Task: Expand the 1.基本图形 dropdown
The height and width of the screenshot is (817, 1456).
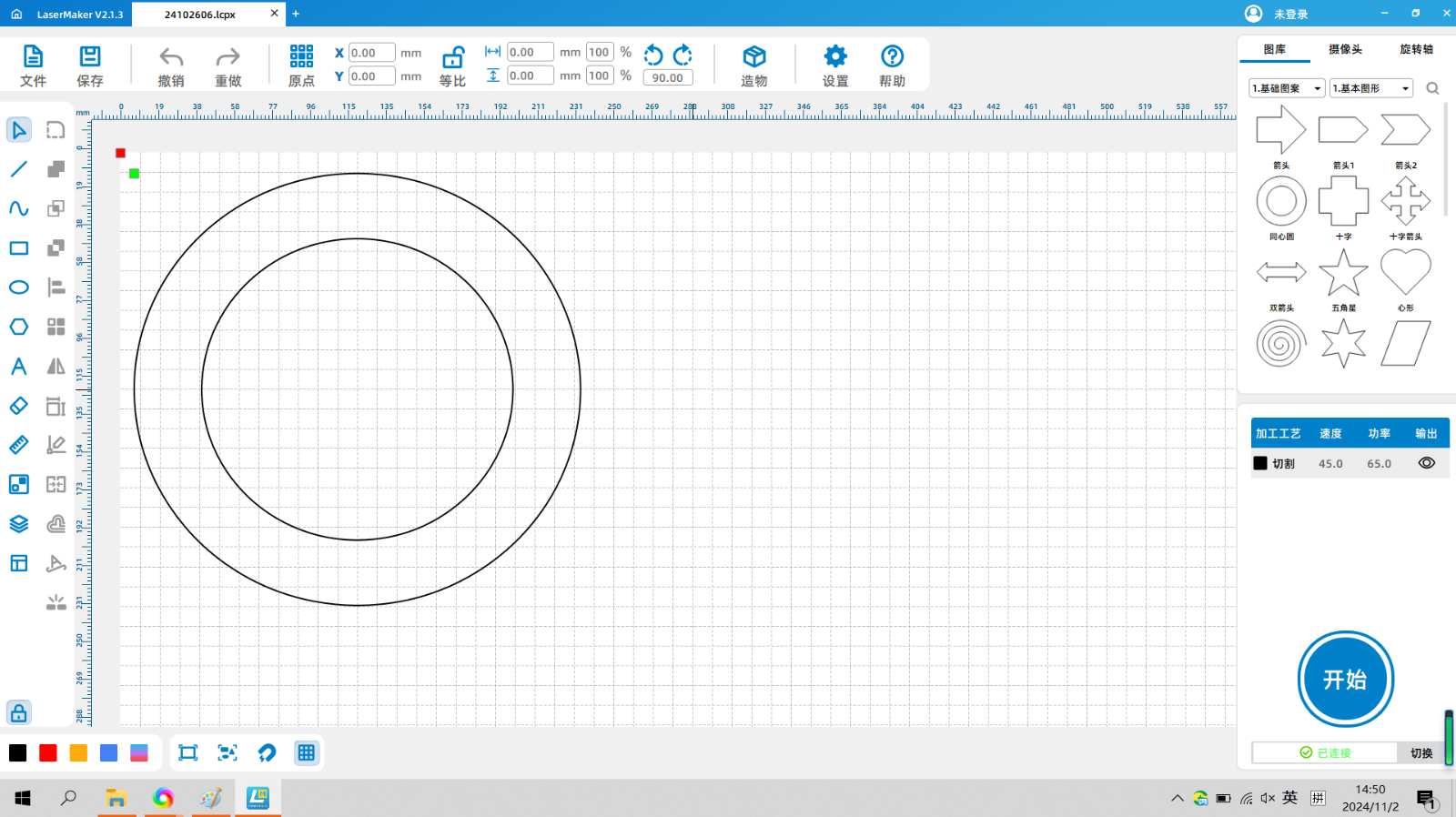Action: tap(1371, 88)
